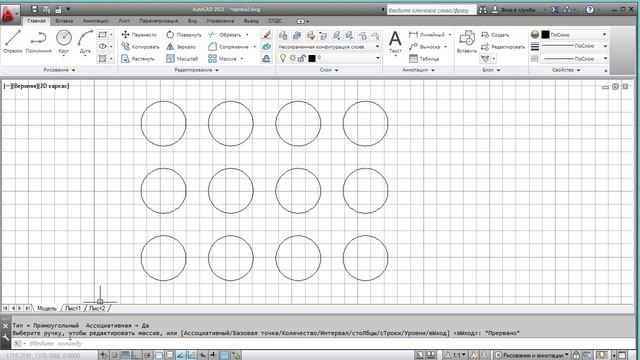Image resolution: width=640 pixels, height=360 pixels.
Task: Click the ellipse tool icon in Рисование panel
Action: (x=103, y=47)
